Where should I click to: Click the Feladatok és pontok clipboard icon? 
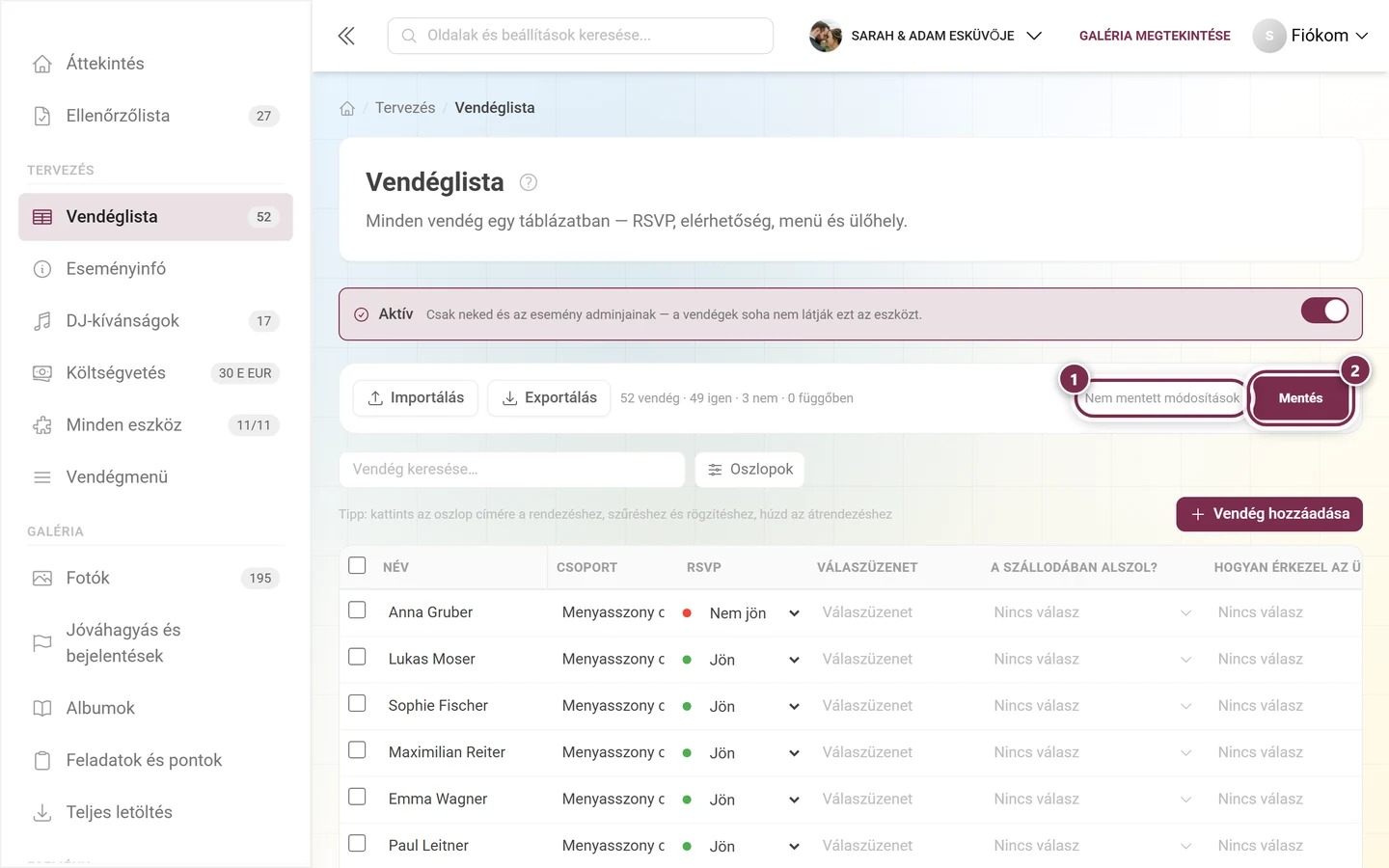click(x=42, y=761)
